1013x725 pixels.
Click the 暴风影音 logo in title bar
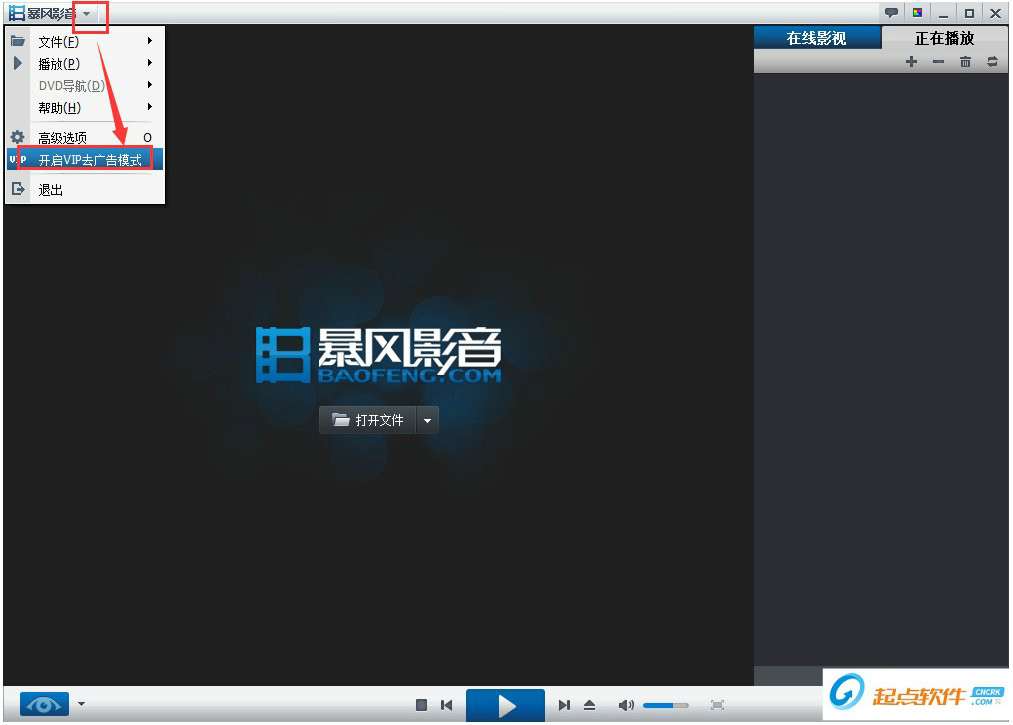coord(41,13)
